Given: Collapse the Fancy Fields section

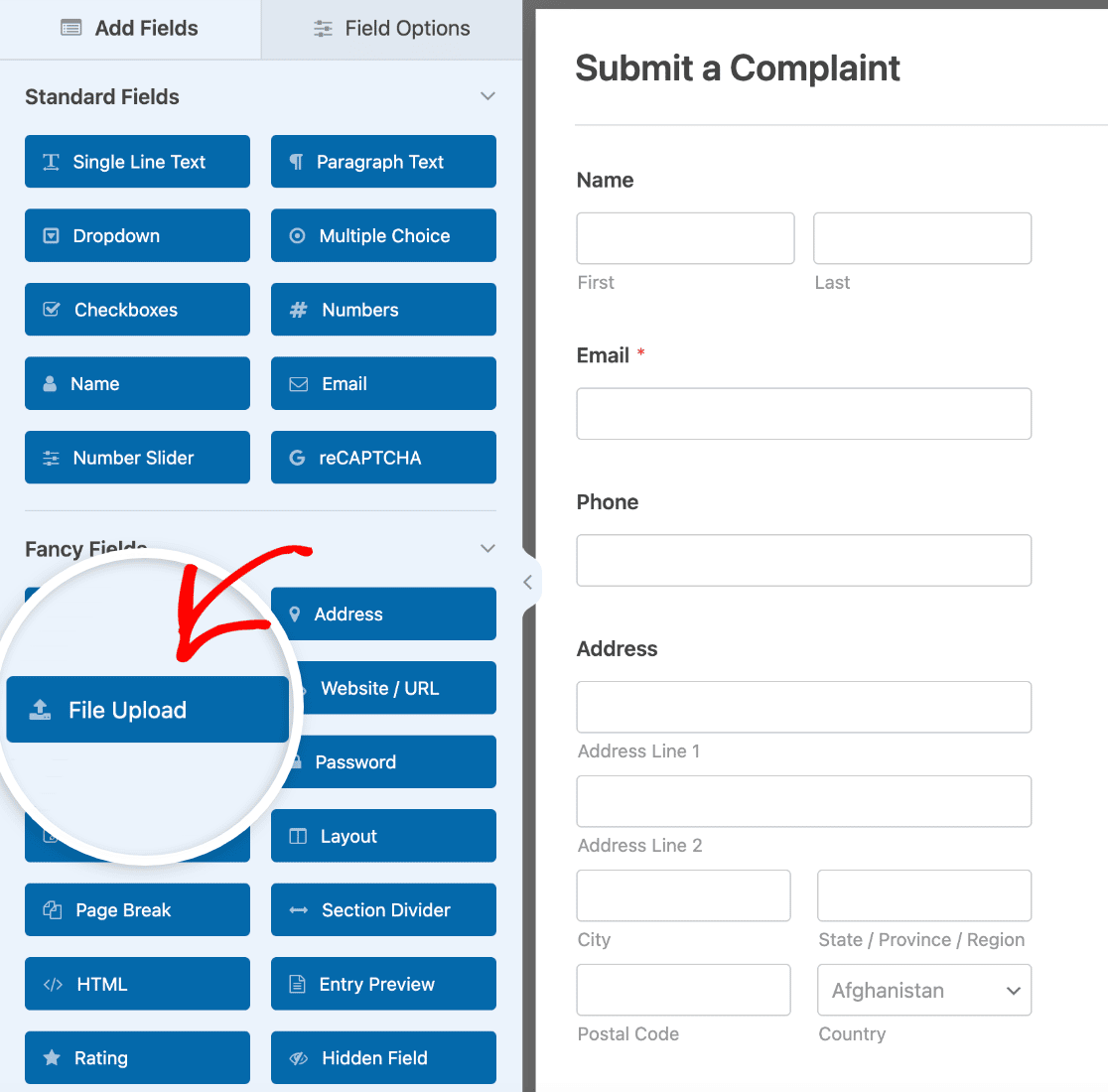Looking at the screenshot, I should click(x=486, y=548).
